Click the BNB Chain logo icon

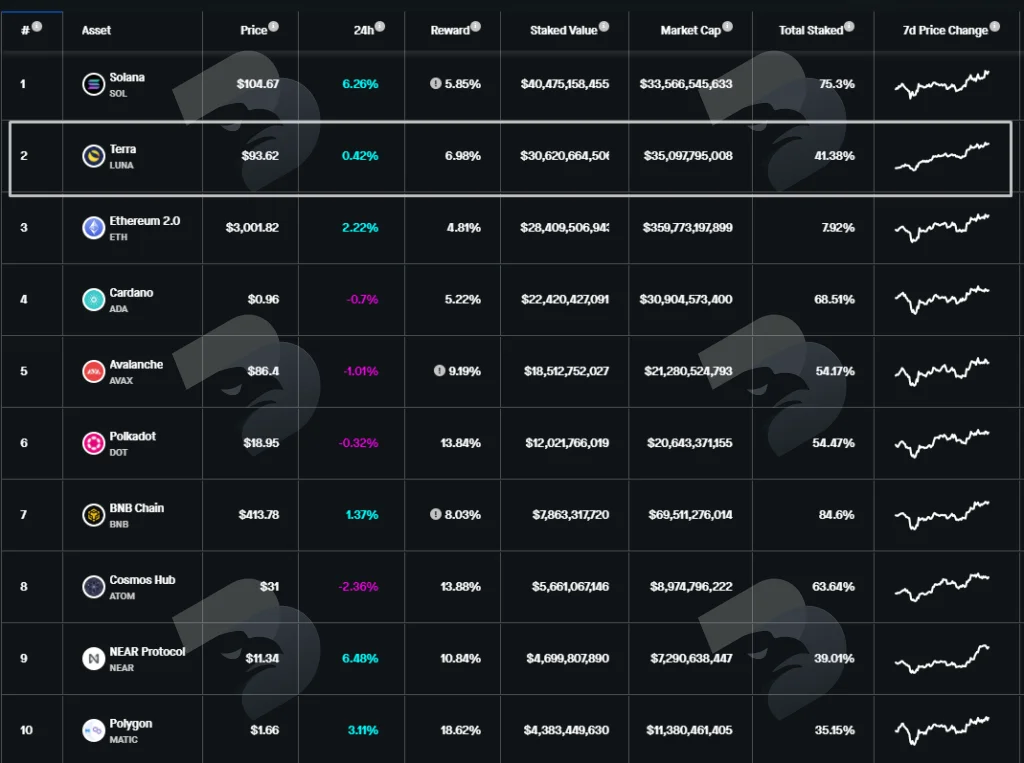[x=93, y=515]
